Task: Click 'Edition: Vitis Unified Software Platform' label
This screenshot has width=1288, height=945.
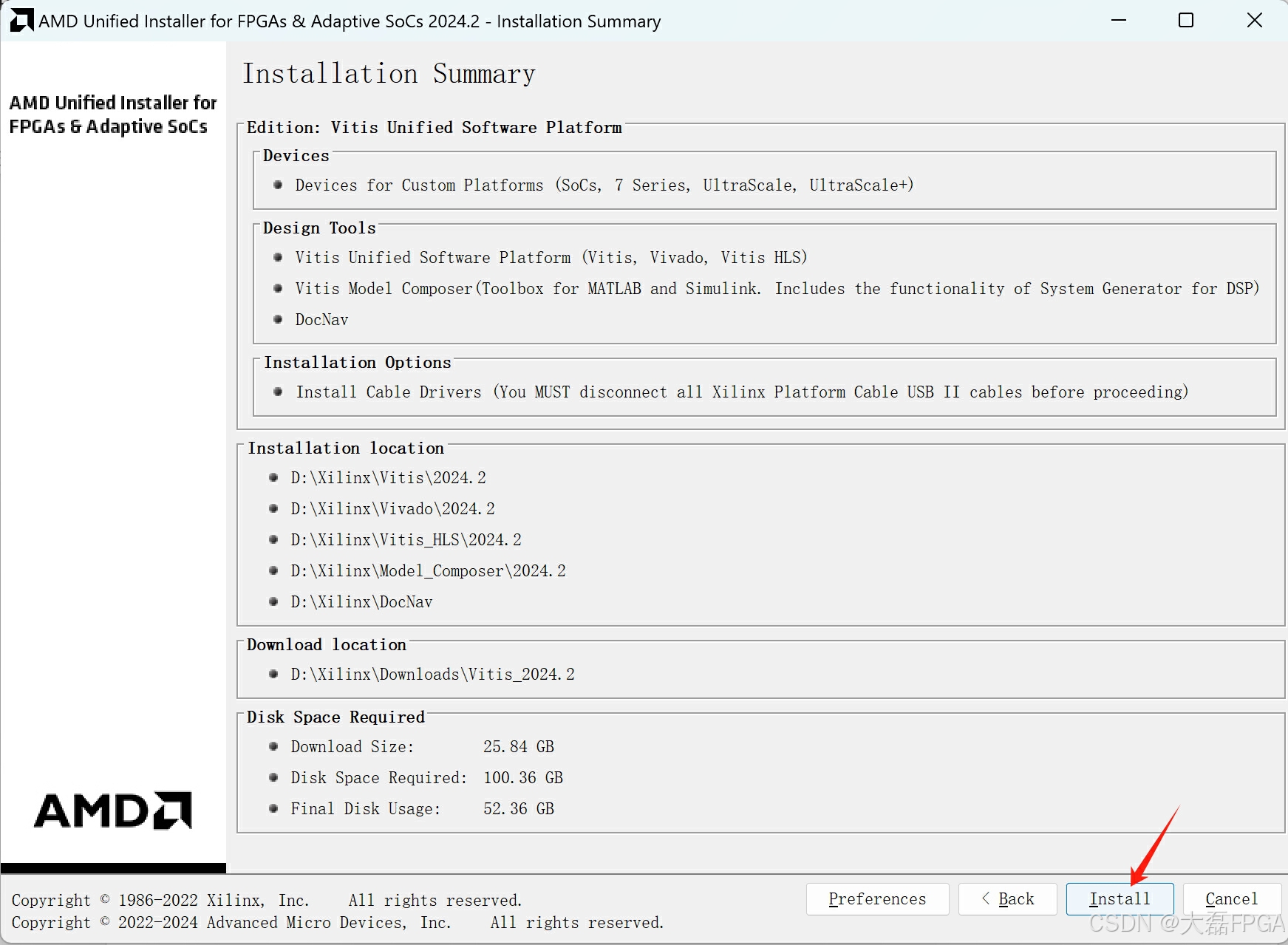Action: 435,127
